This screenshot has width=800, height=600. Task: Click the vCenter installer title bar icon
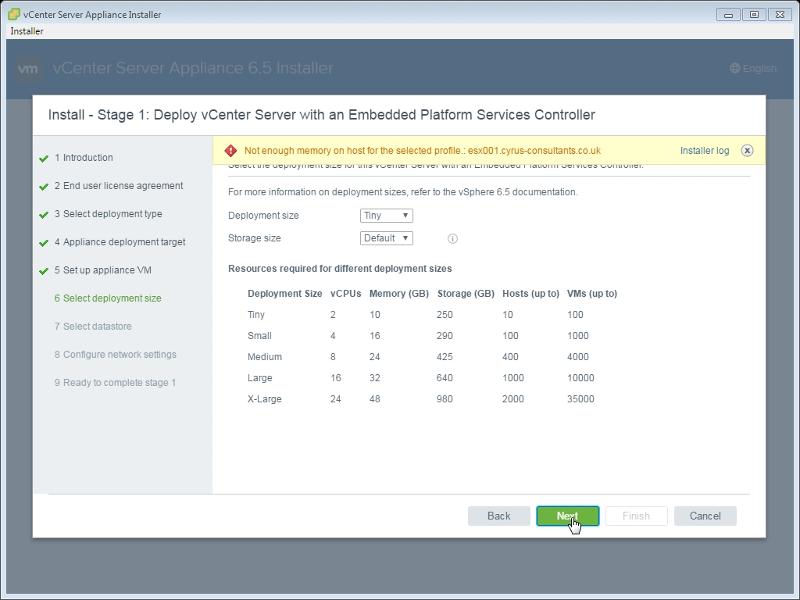pyautogui.click(x=14, y=14)
